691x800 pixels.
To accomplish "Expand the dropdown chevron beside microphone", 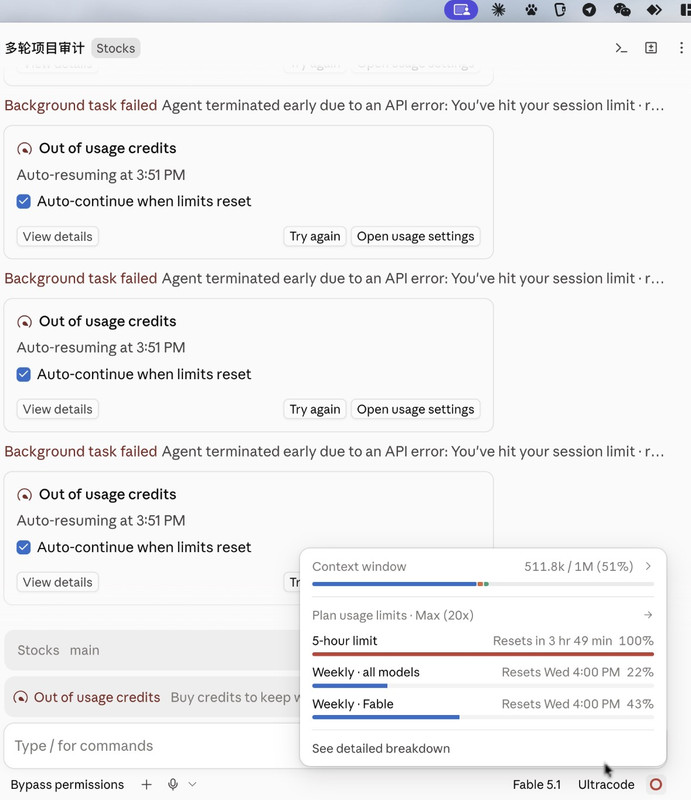I will 192,784.
